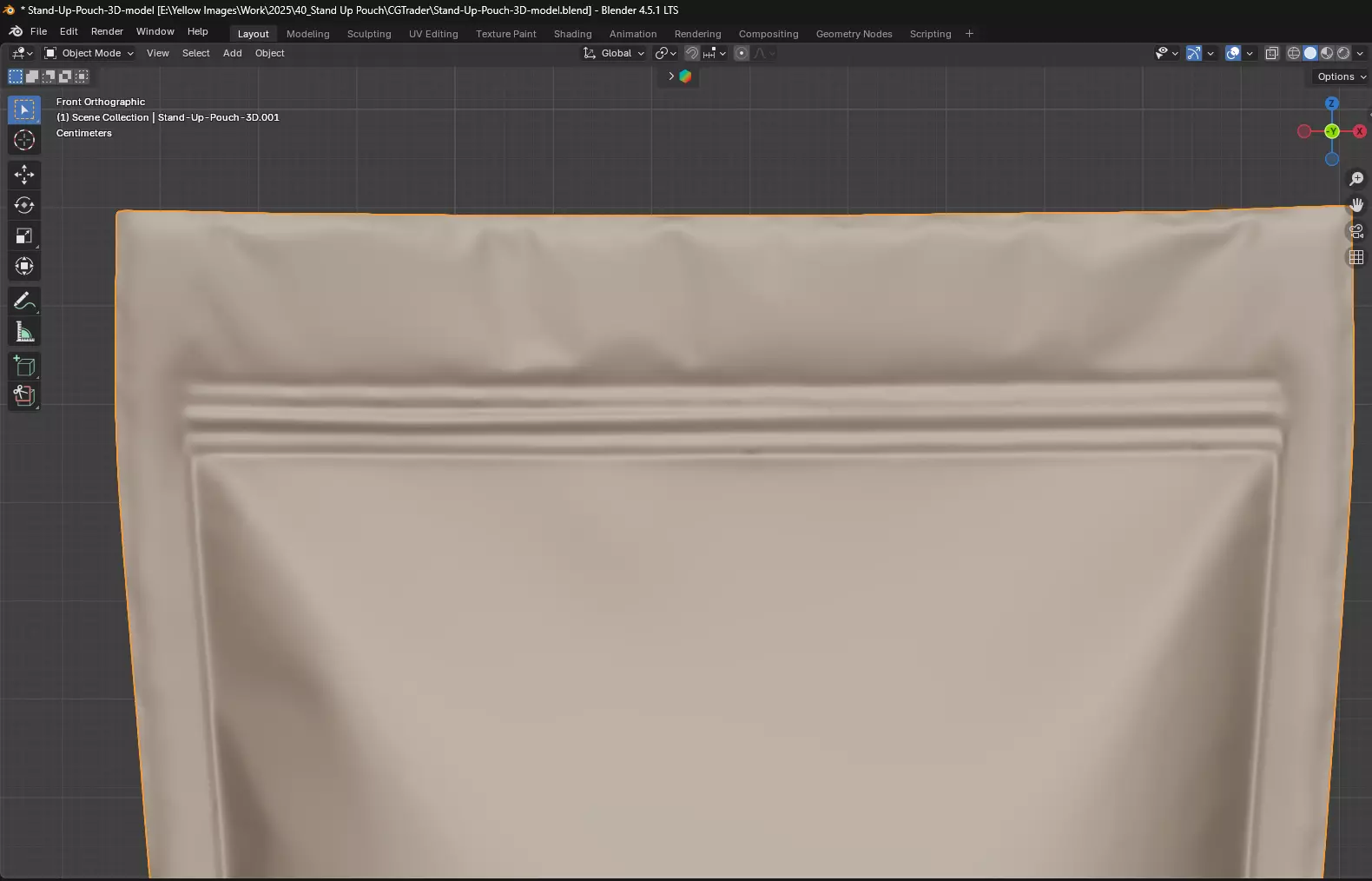1372x881 pixels.
Task: Open the File menu
Action: coord(38,31)
